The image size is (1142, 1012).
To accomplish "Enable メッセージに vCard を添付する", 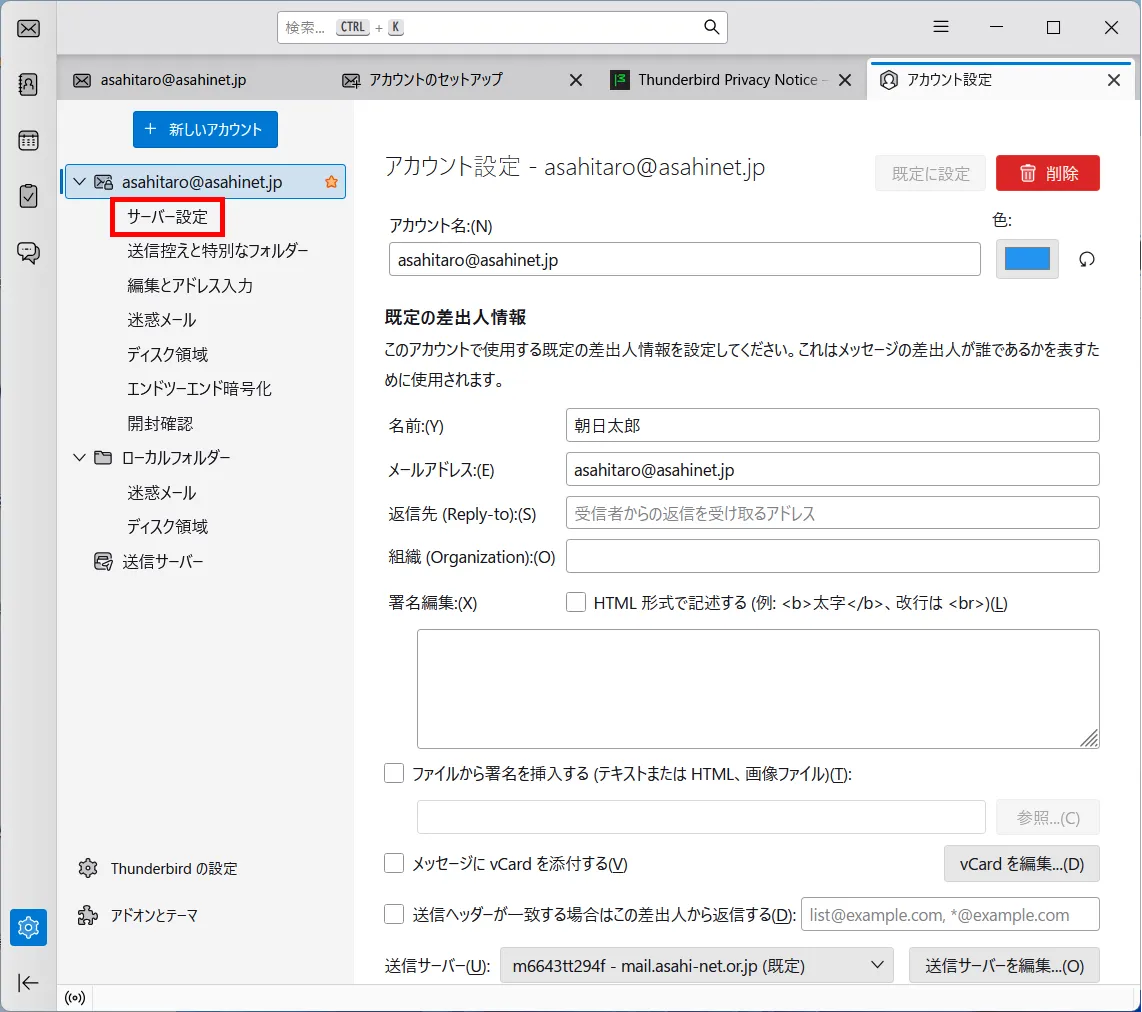I will [394, 863].
